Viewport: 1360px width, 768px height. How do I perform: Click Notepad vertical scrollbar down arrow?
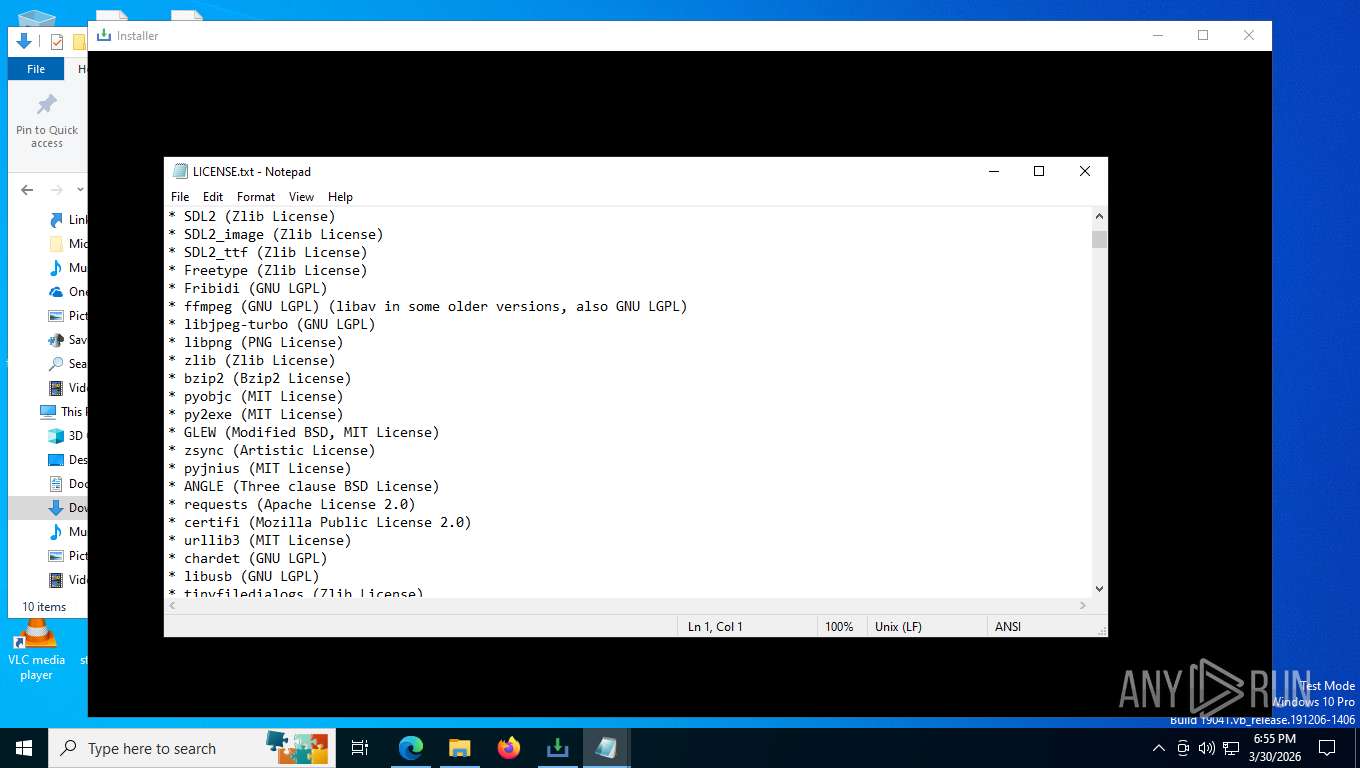(1099, 589)
